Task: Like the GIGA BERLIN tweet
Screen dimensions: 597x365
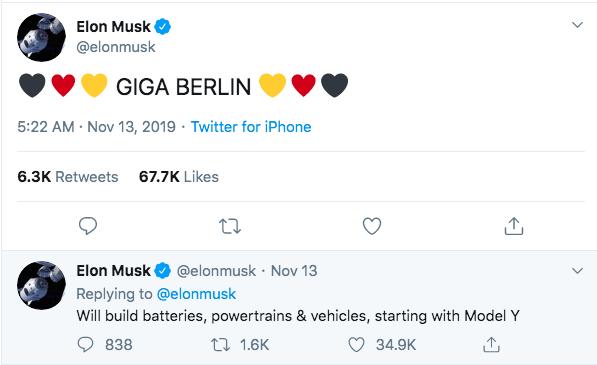Action: pyautogui.click(x=372, y=226)
